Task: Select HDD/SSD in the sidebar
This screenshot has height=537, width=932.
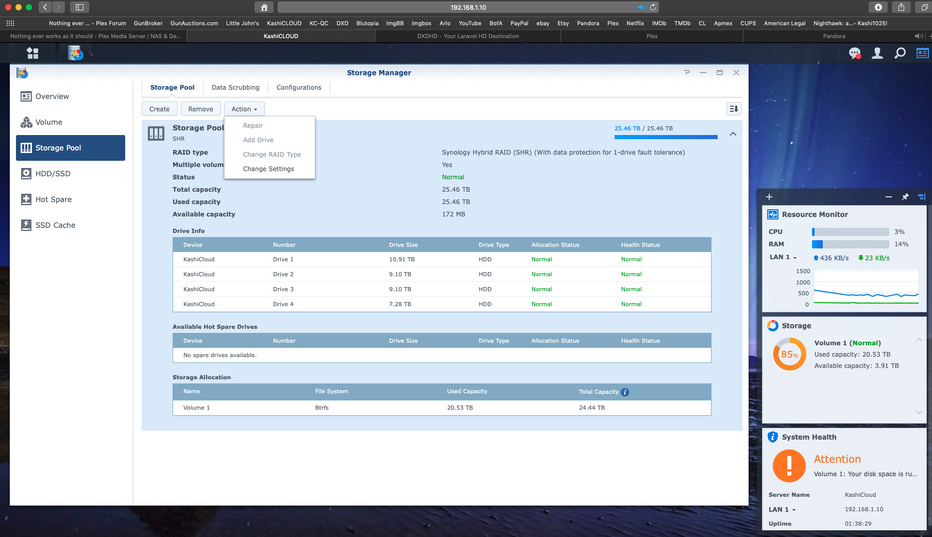Action: (x=52, y=173)
